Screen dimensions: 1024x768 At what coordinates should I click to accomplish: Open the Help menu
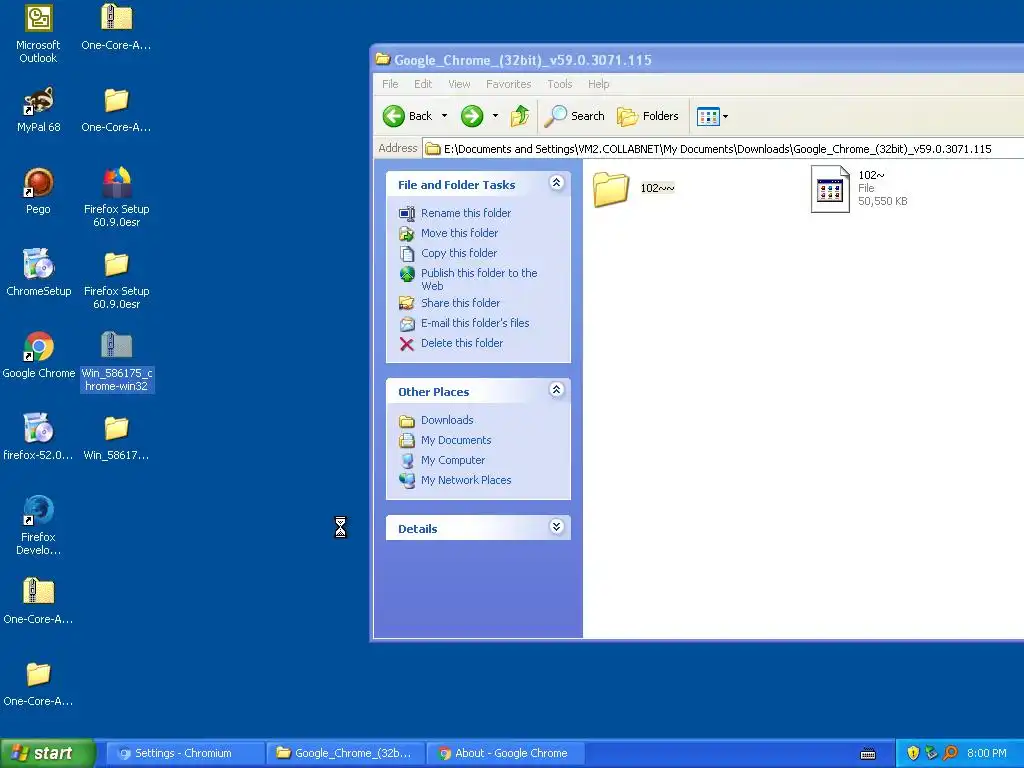pos(598,84)
